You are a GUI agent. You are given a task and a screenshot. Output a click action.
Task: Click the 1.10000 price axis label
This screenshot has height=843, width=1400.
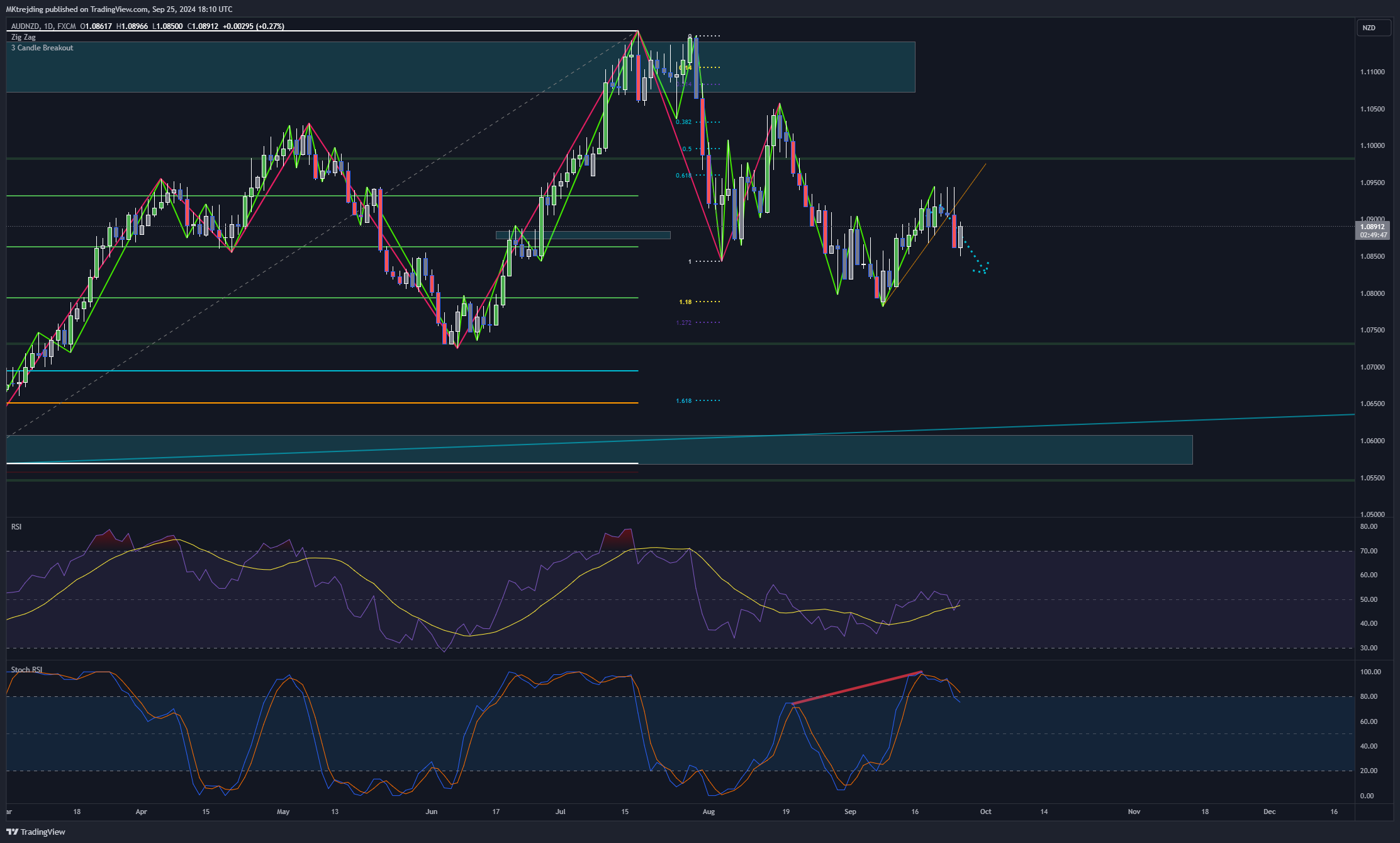(1372, 145)
